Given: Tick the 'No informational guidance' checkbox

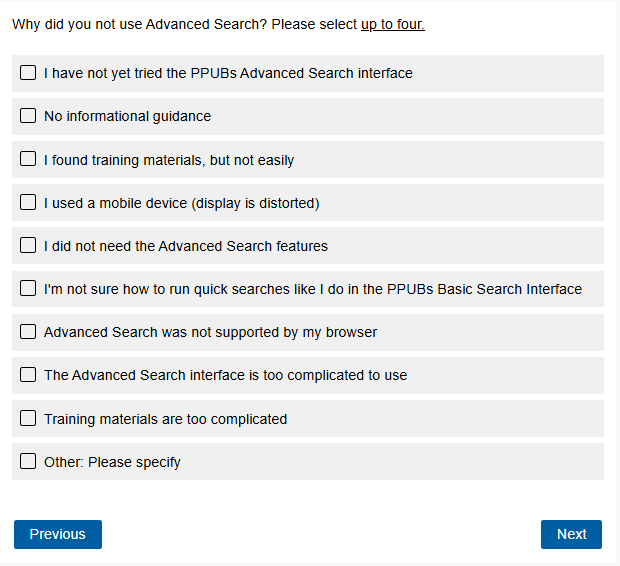Looking at the screenshot, I should 28,116.
